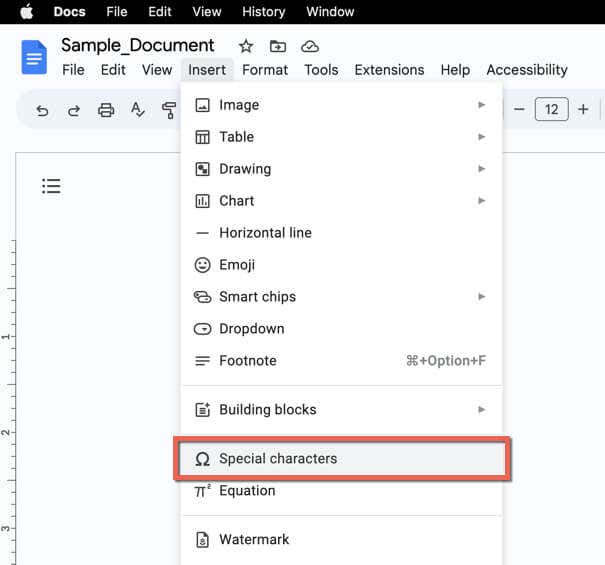Open the Format menu

click(x=265, y=70)
